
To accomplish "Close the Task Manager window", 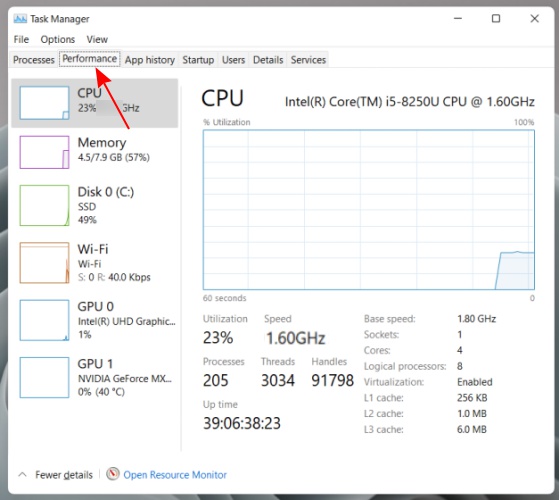I will tap(534, 19).
